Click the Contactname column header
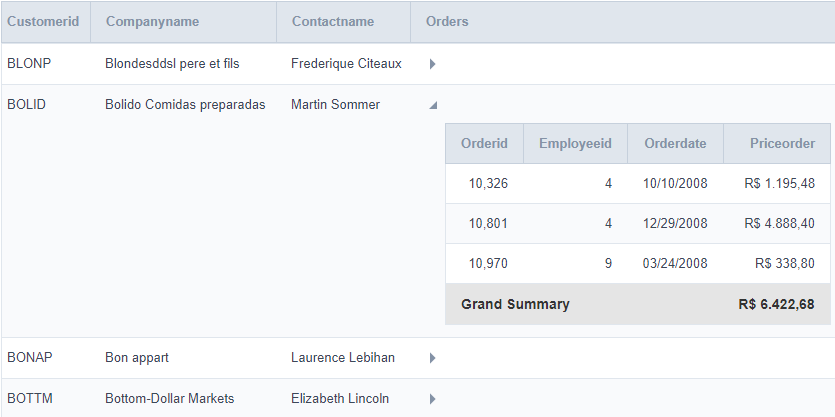835x417 pixels. (335, 21)
